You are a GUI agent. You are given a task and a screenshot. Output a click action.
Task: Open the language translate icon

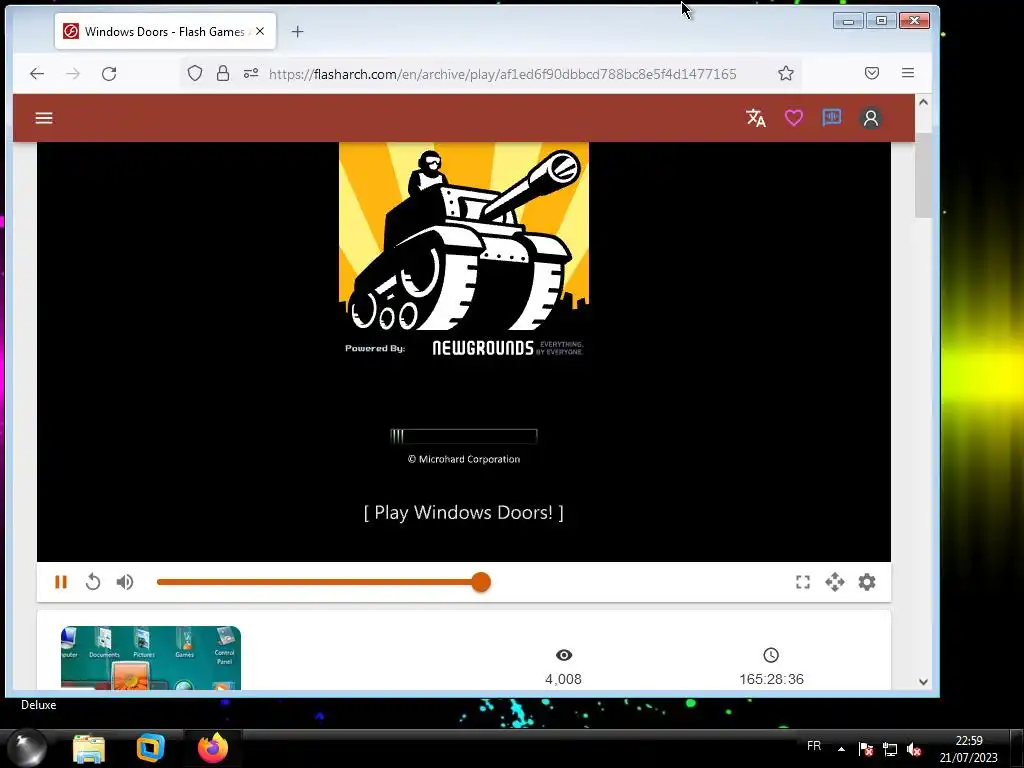pos(756,118)
